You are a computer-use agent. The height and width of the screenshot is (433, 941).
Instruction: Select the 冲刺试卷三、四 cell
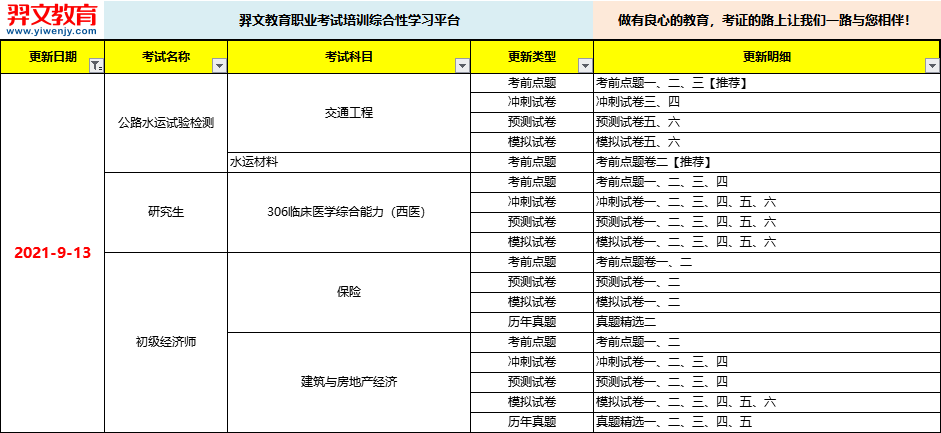[766, 102]
